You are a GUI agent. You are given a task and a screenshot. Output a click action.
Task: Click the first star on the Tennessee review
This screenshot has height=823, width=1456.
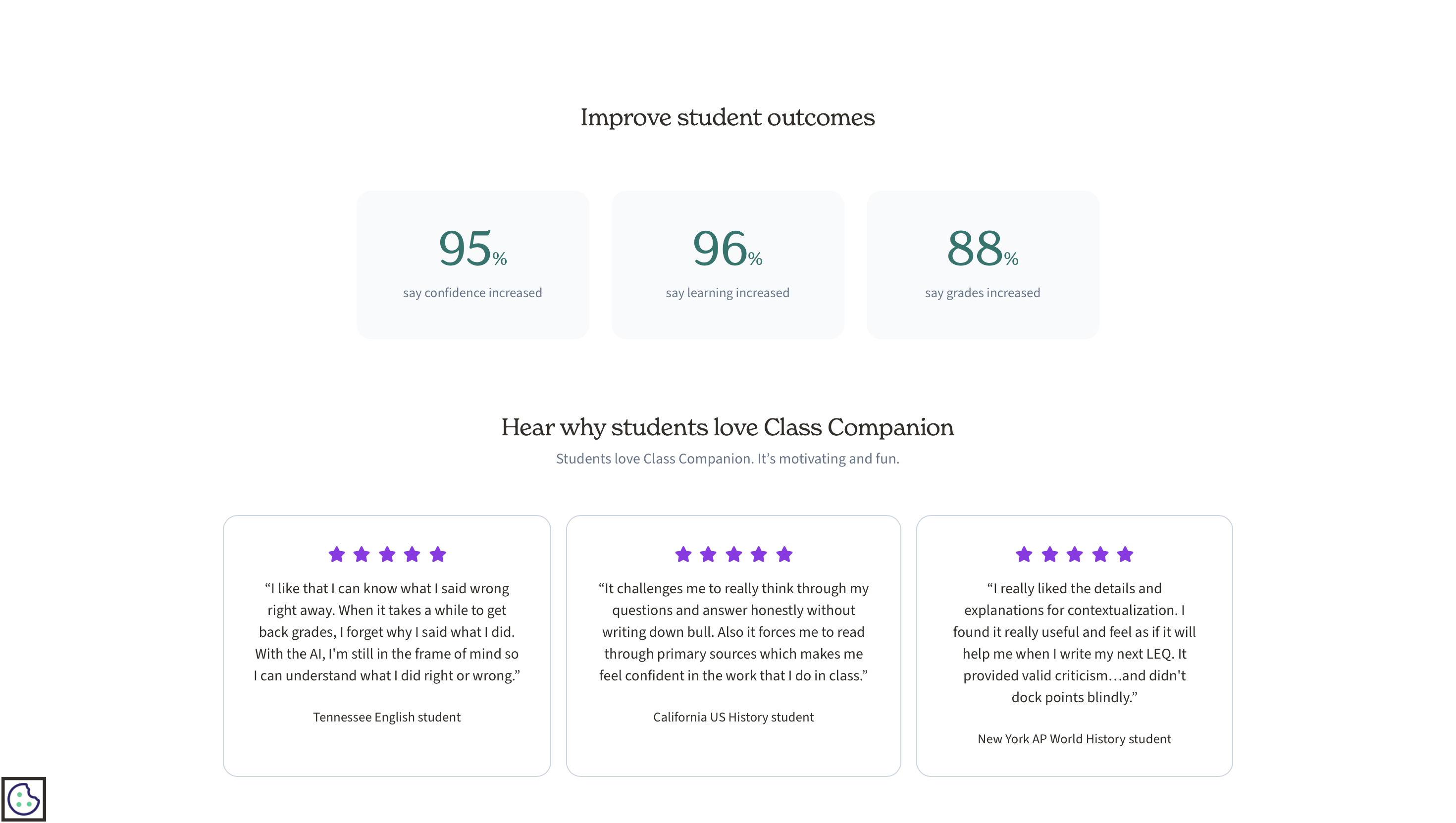tap(338, 555)
